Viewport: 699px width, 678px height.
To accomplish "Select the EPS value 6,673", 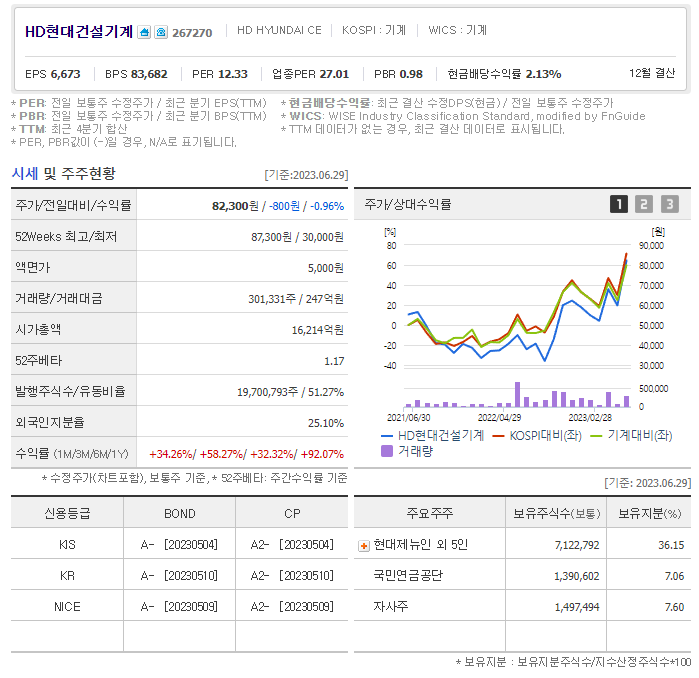I will (66, 74).
